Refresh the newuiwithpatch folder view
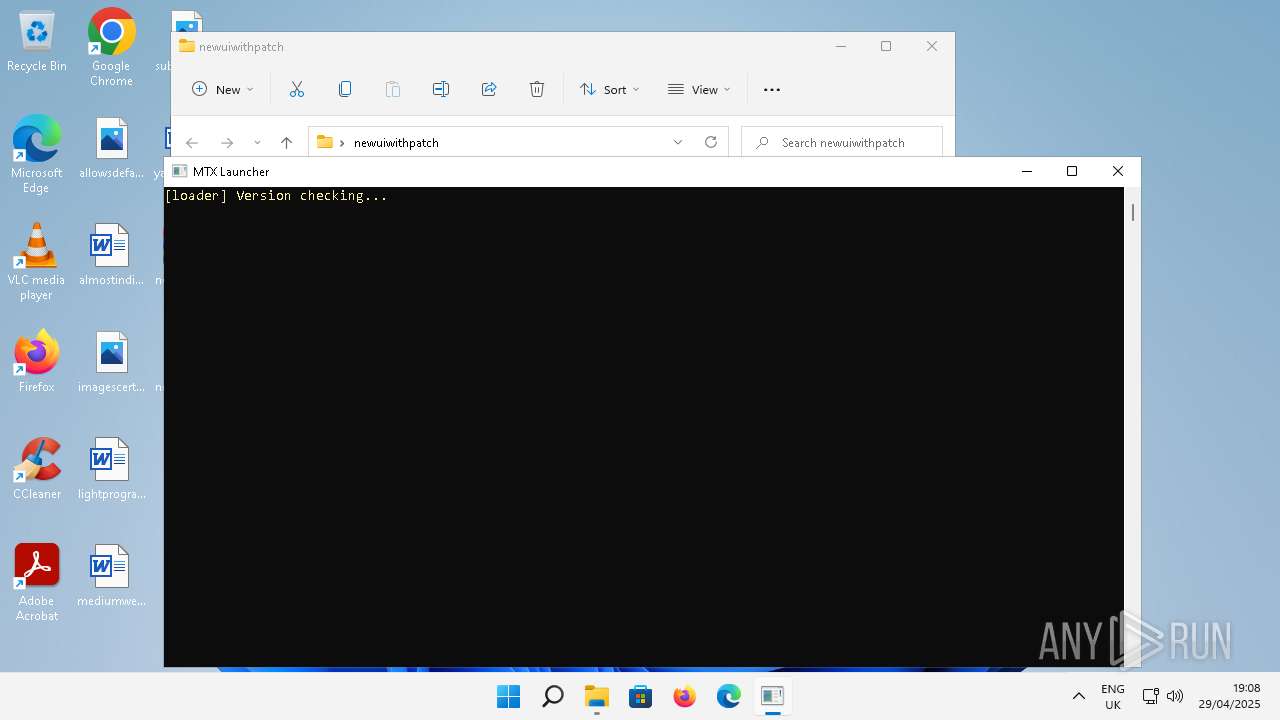 coord(711,142)
